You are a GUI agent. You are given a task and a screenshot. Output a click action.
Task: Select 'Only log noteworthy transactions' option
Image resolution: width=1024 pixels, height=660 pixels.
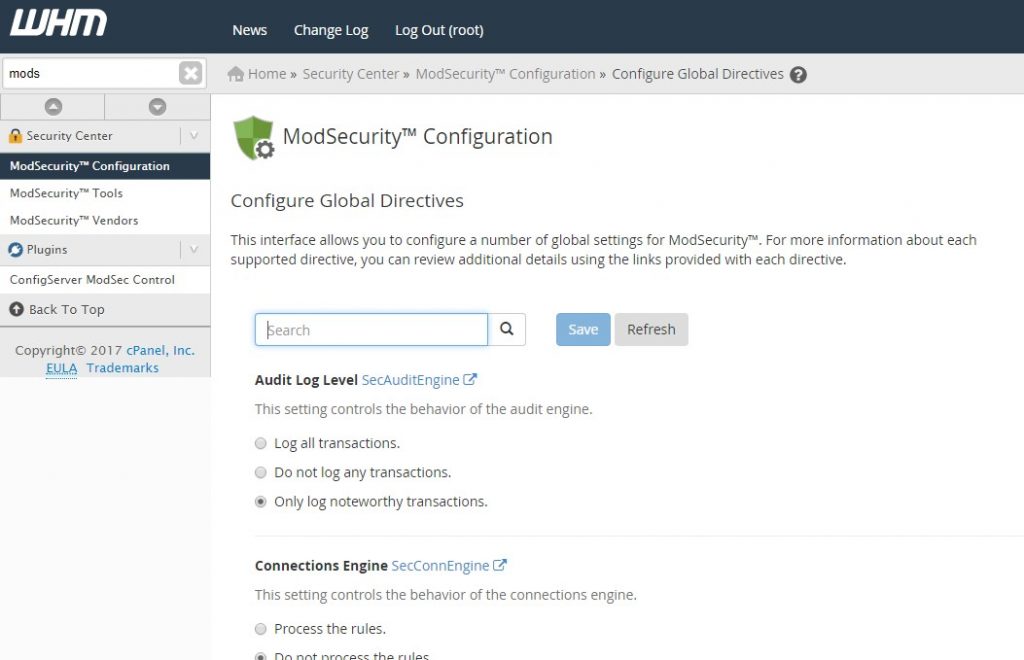261,502
